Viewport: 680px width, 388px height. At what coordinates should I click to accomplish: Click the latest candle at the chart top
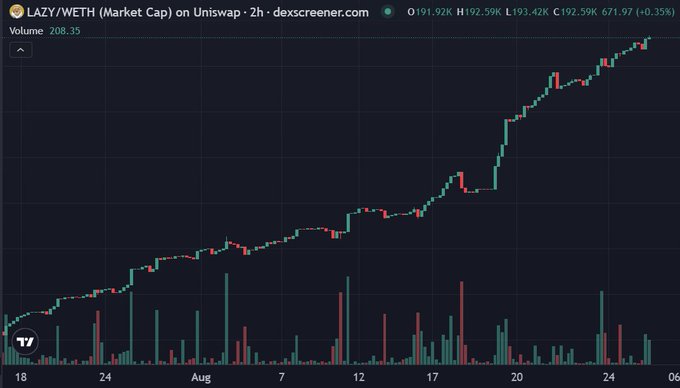click(648, 39)
